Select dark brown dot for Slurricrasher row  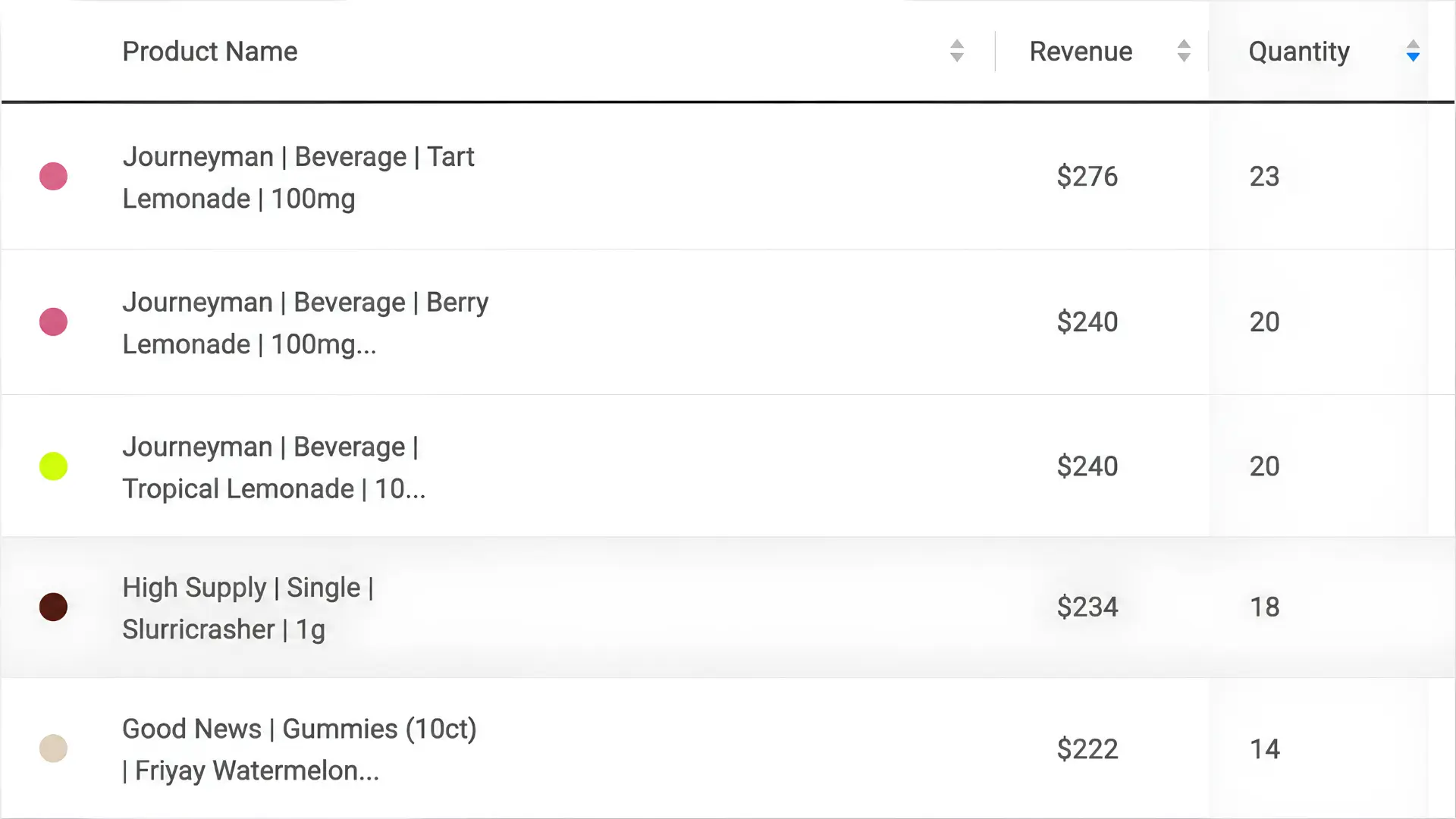point(53,607)
